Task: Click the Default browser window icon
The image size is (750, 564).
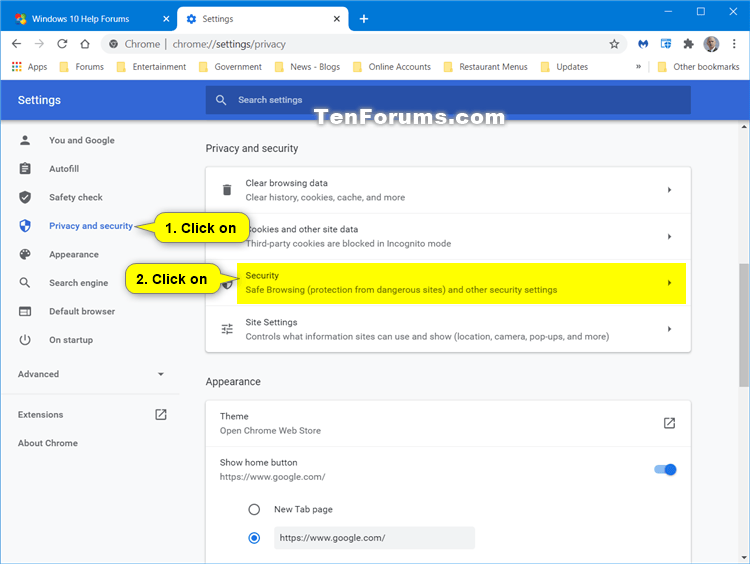Action: (25, 311)
